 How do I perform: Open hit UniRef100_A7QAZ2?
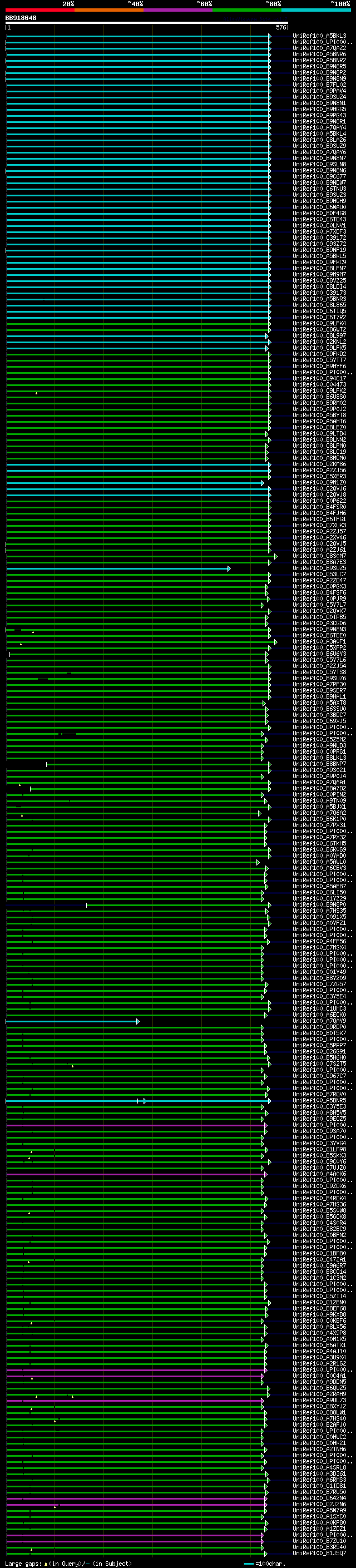(x=319, y=48)
